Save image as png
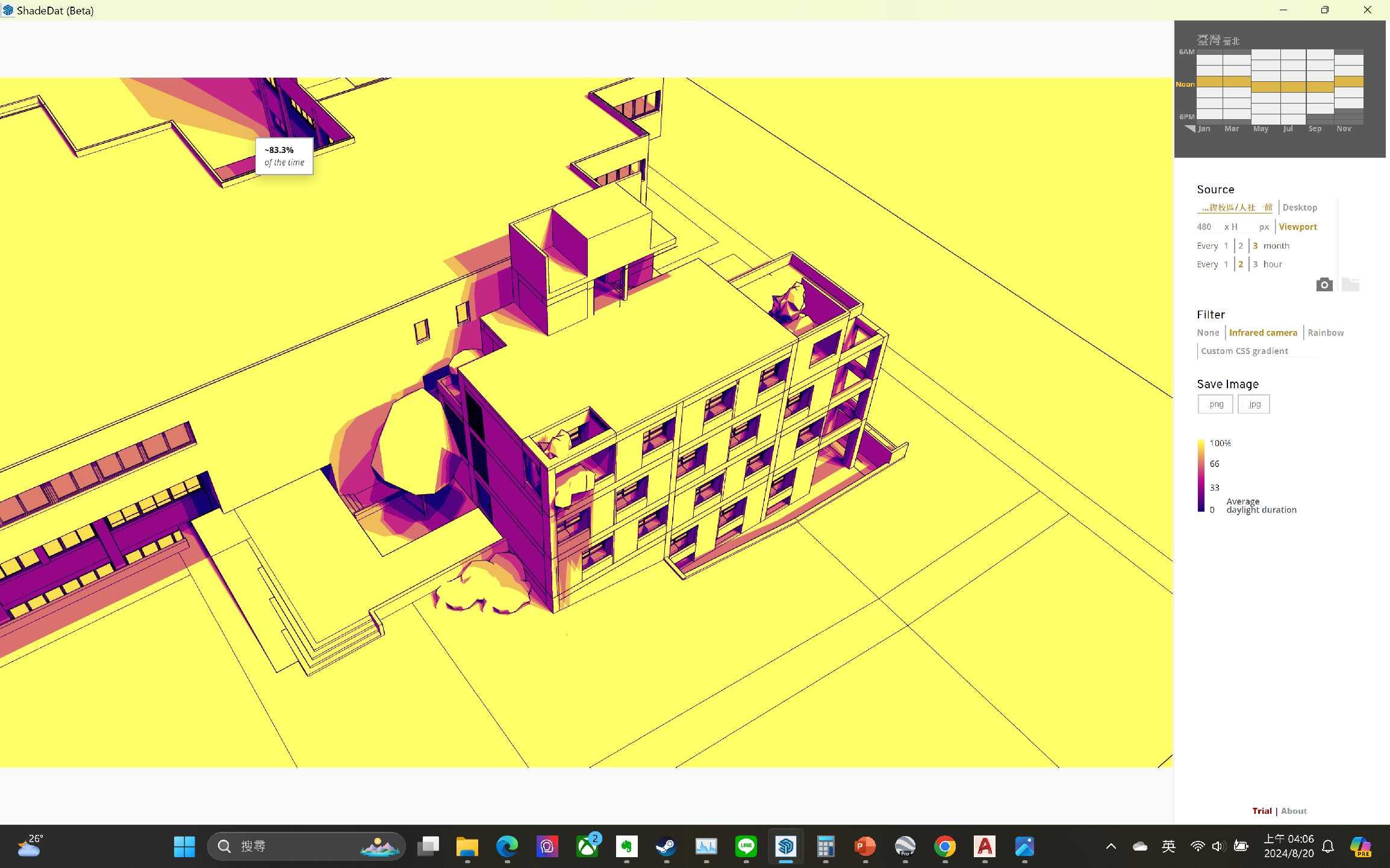Image resolution: width=1390 pixels, height=868 pixels. (1215, 405)
